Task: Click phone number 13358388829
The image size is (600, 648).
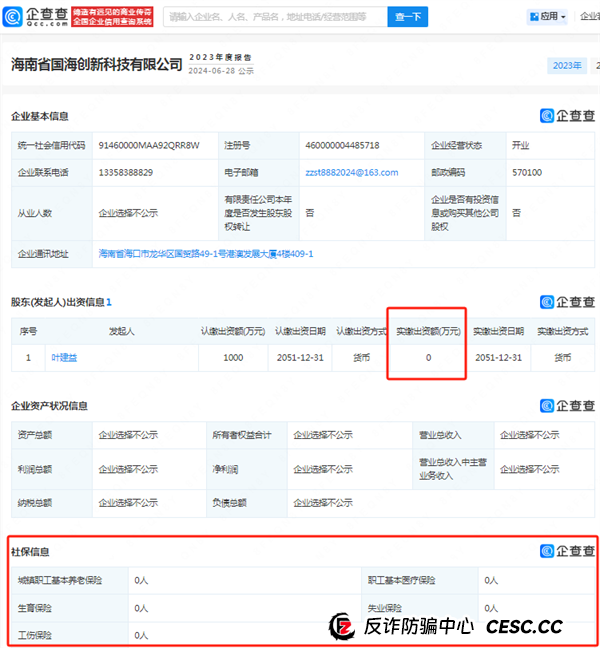Action: click(126, 173)
